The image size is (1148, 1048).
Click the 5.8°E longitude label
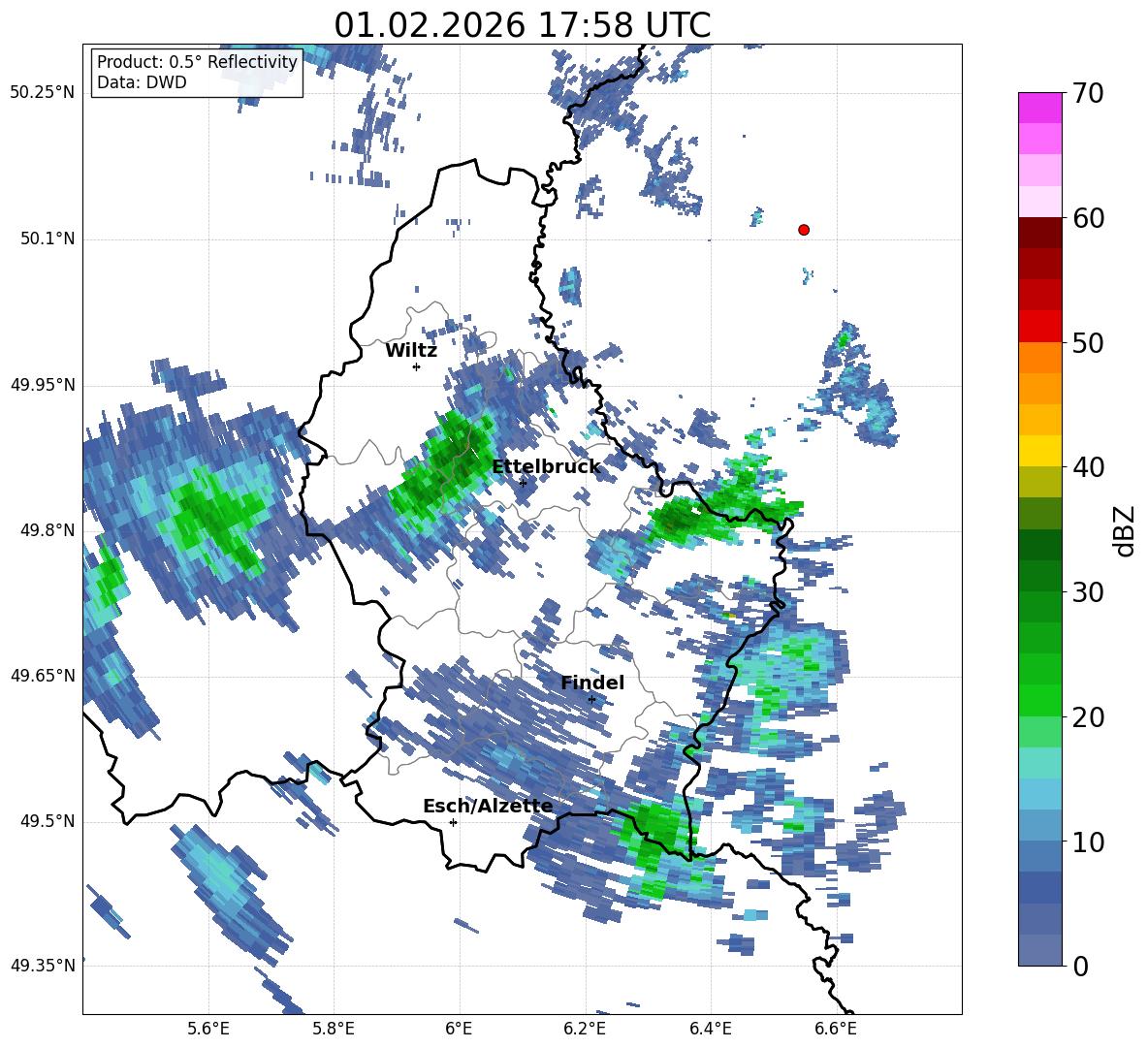tap(334, 1029)
